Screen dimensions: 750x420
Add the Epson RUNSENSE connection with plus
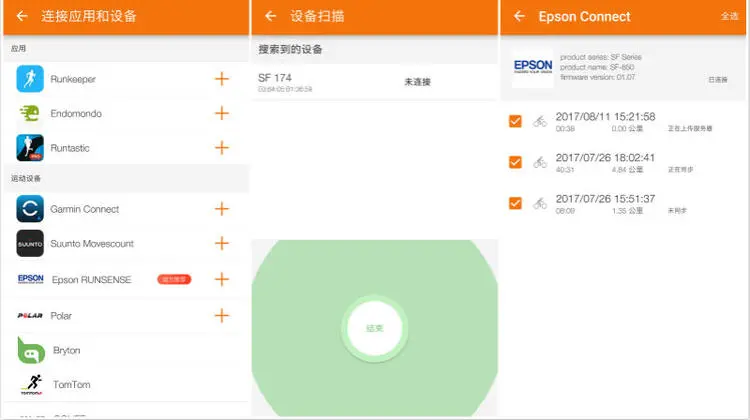221,279
